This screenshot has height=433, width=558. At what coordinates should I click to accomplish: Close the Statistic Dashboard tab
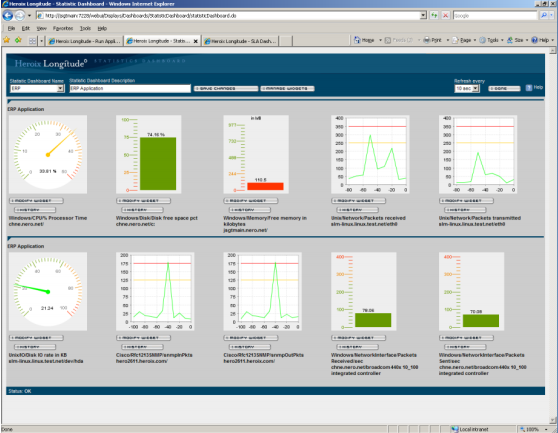pos(195,41)
